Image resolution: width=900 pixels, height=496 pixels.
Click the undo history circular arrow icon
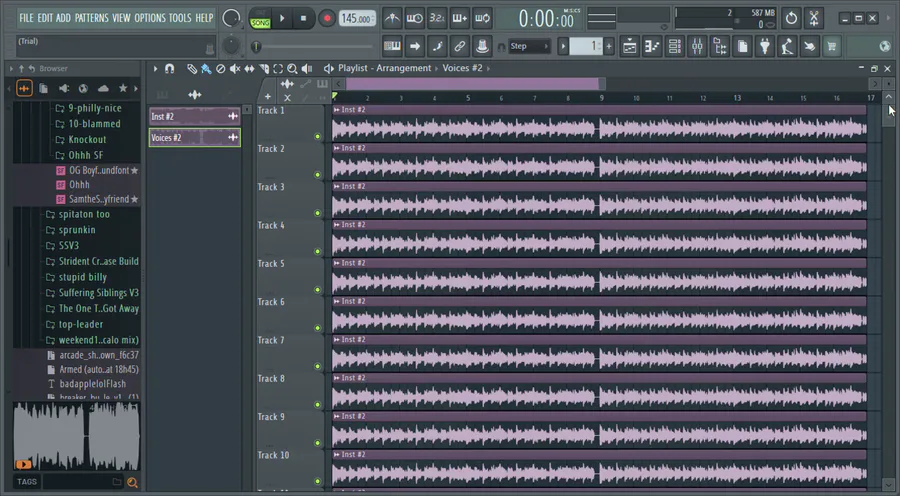(792, 18)
